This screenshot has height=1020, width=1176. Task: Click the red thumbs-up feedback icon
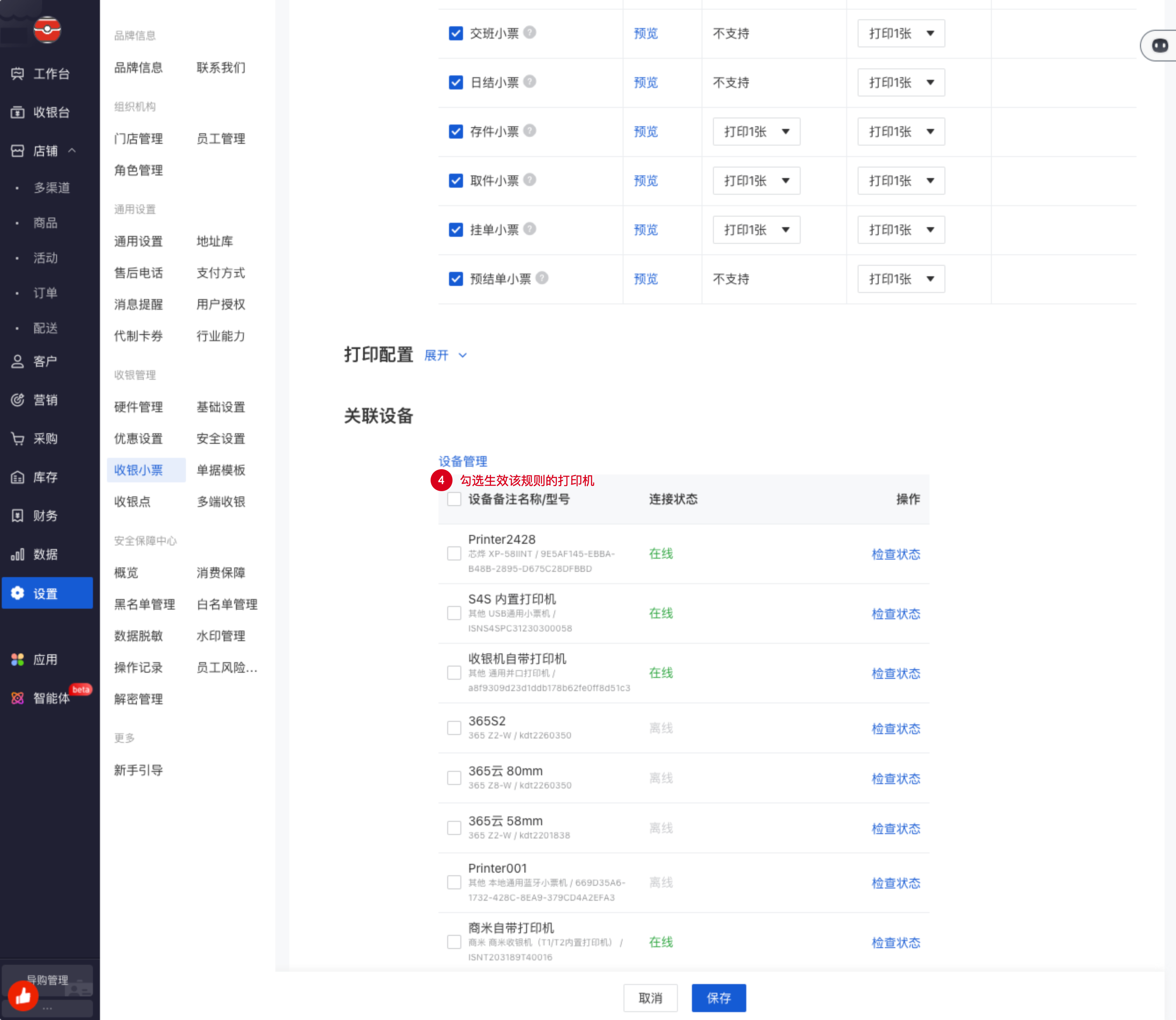[x=23, y=995]
